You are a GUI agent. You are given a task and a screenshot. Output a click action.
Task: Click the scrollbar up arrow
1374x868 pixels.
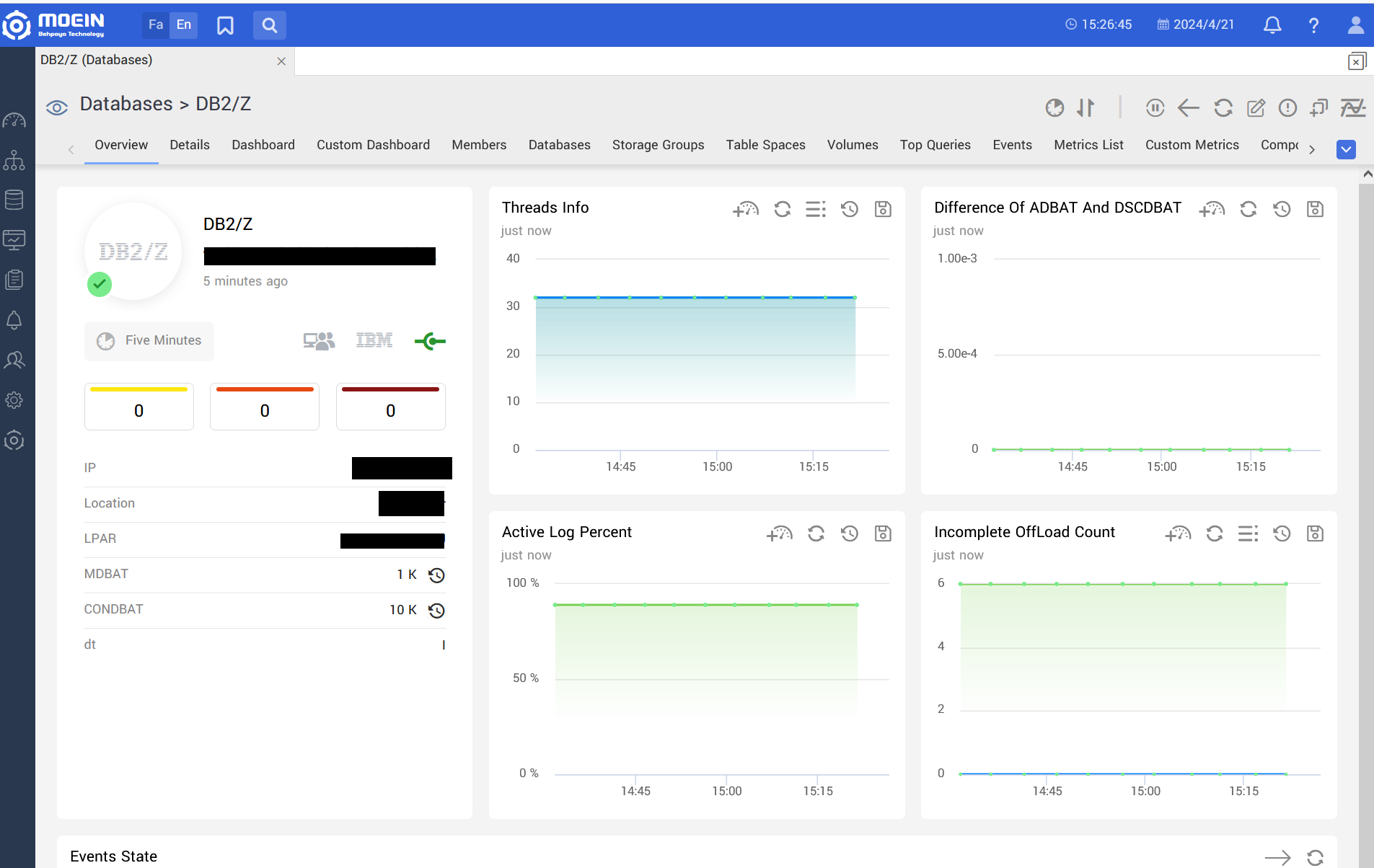click(x=1368, y=174)
